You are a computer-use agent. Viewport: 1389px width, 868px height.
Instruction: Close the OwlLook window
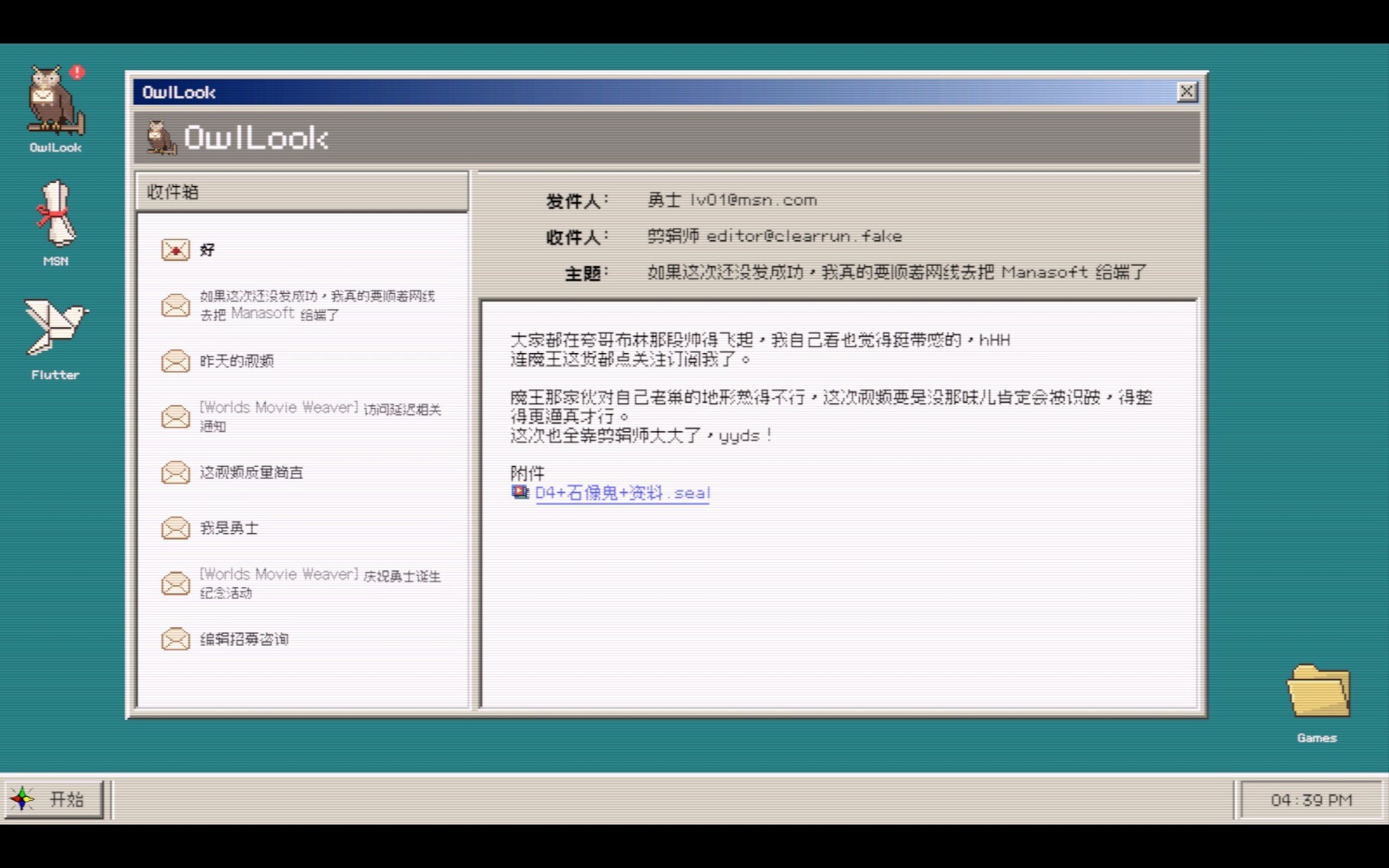(1186, 92)
